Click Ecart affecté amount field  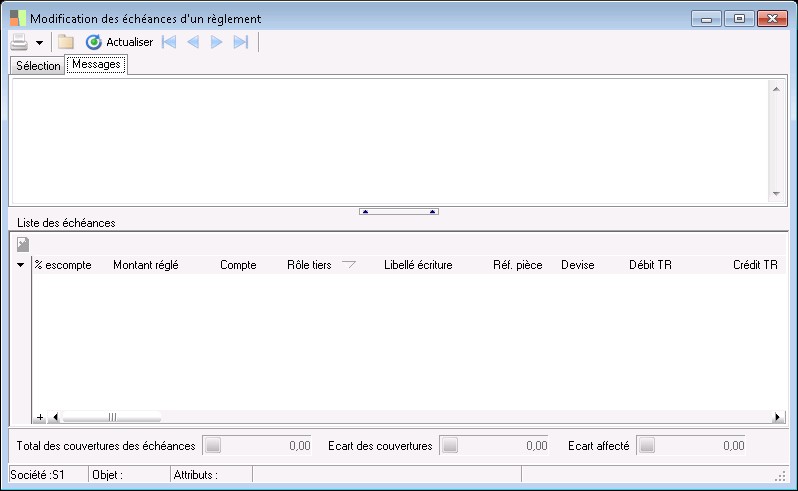pos(691,446)
